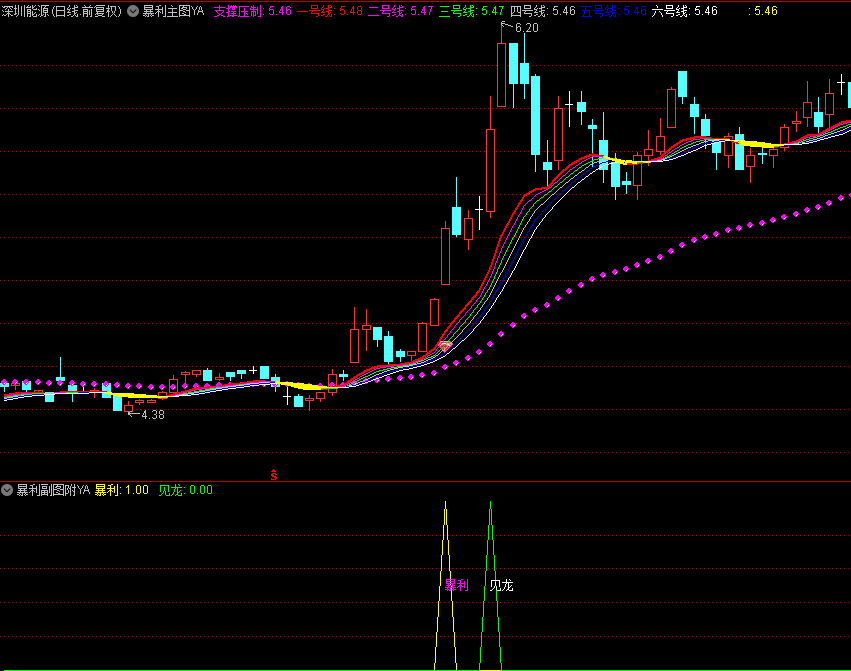This screenshot has height=671, width=851.
Task: Click the white 见龙 signal label
Action: pyautogui.click(x=501, y=585)
